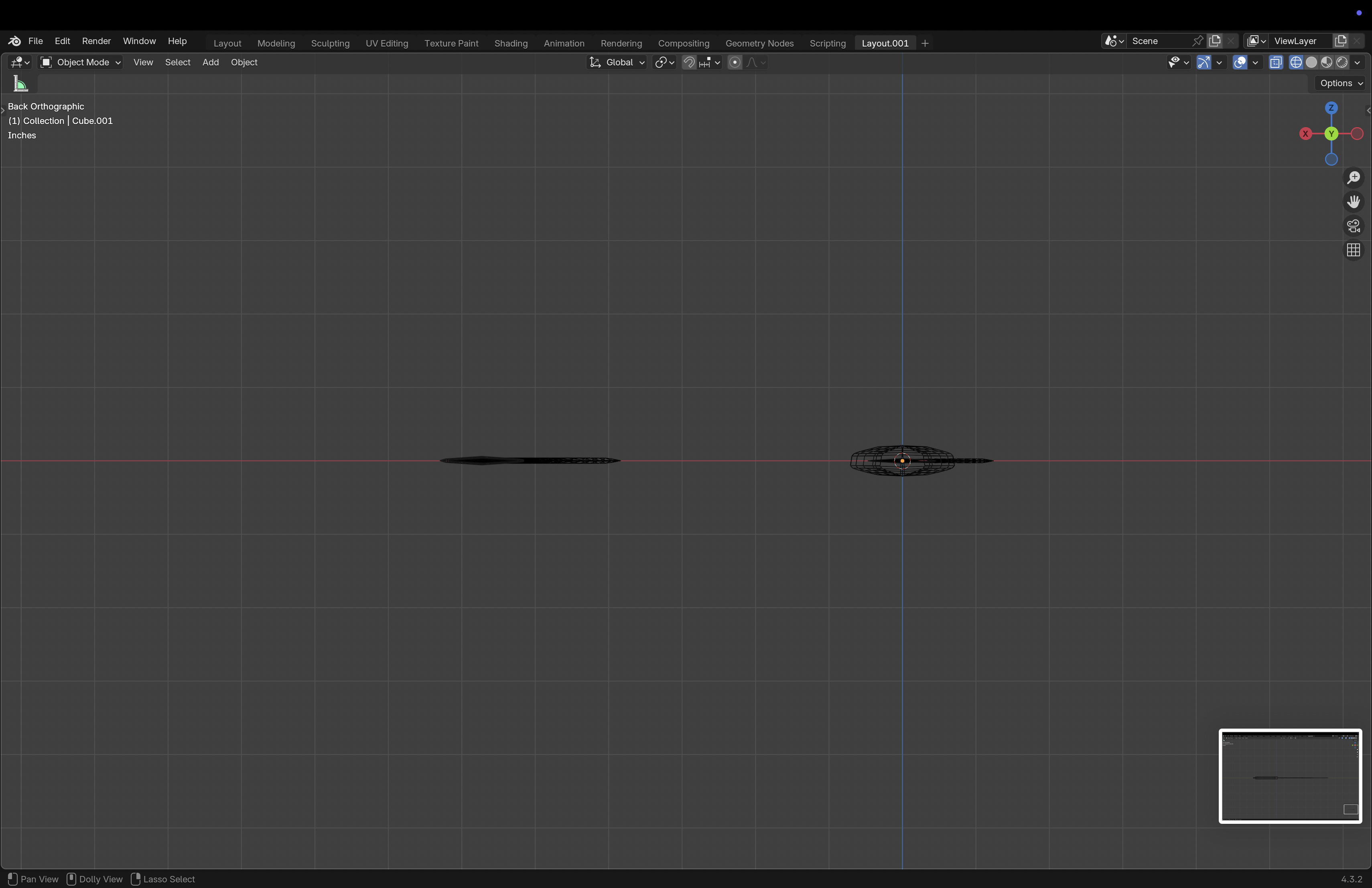Expand the Options dropdown
Screen dimensions: 1372x888
click(1341, 83)
